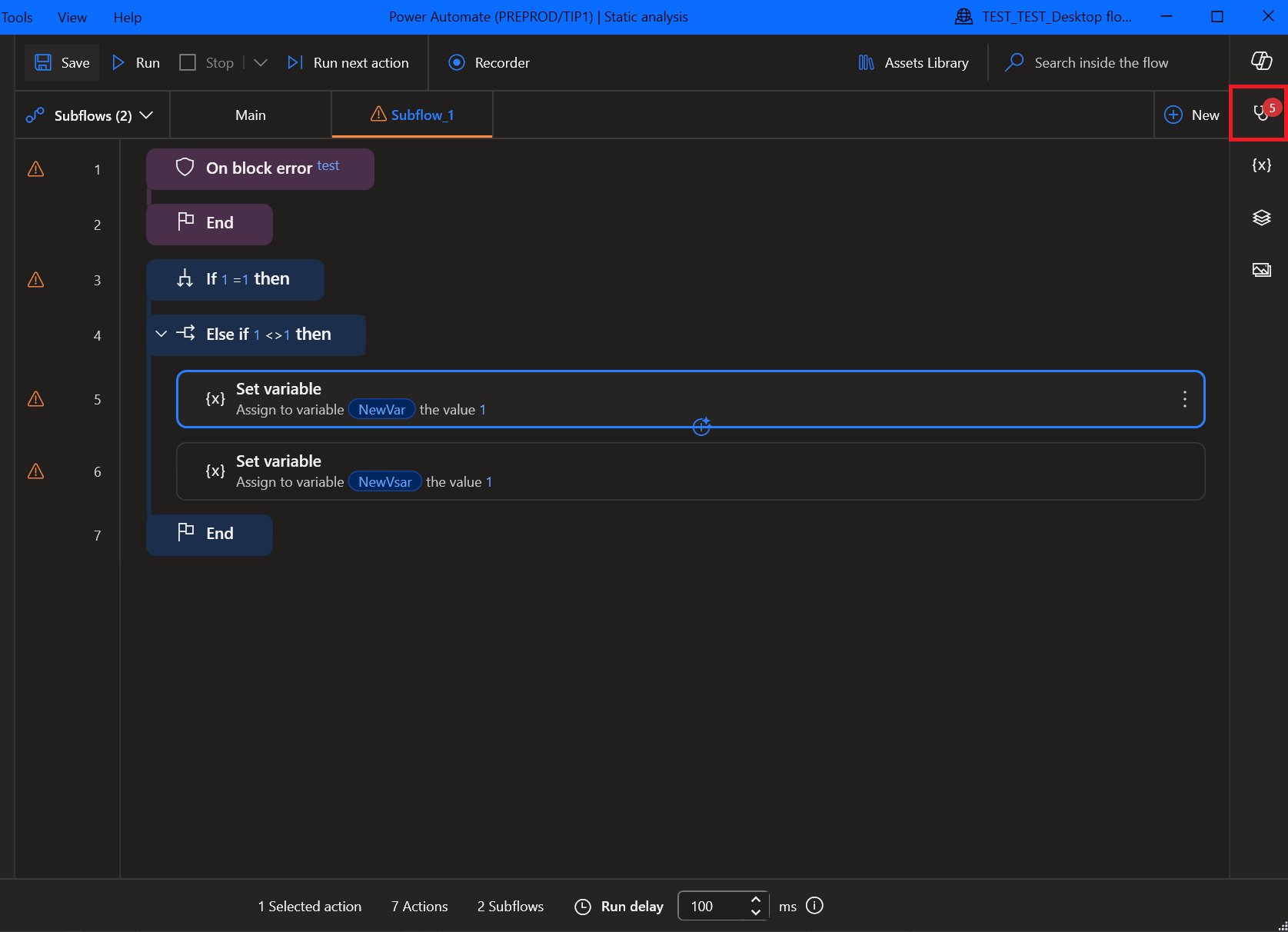Viewport: 1288px width, 932px height.
Task: Open the flow errors pane showing 5 issues
Action: (x=1259, y=113)
